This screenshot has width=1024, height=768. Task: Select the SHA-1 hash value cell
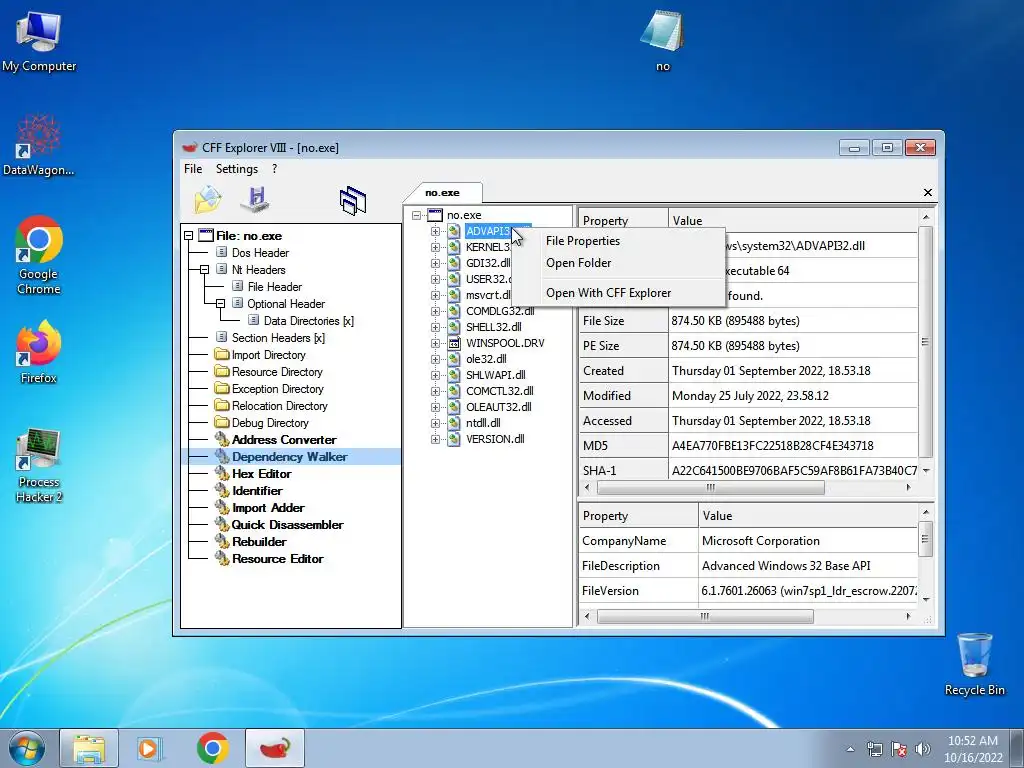(x=793, y=470)
